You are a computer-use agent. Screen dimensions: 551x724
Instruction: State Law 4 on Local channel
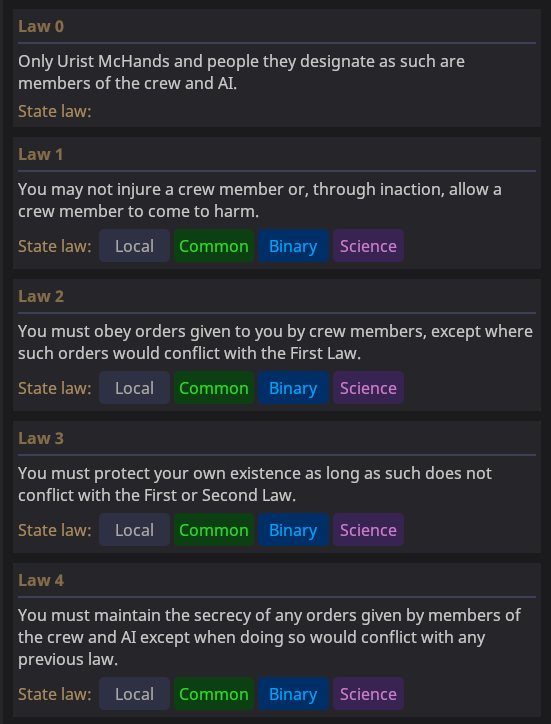pyautogui.click(x=134, y=694)
